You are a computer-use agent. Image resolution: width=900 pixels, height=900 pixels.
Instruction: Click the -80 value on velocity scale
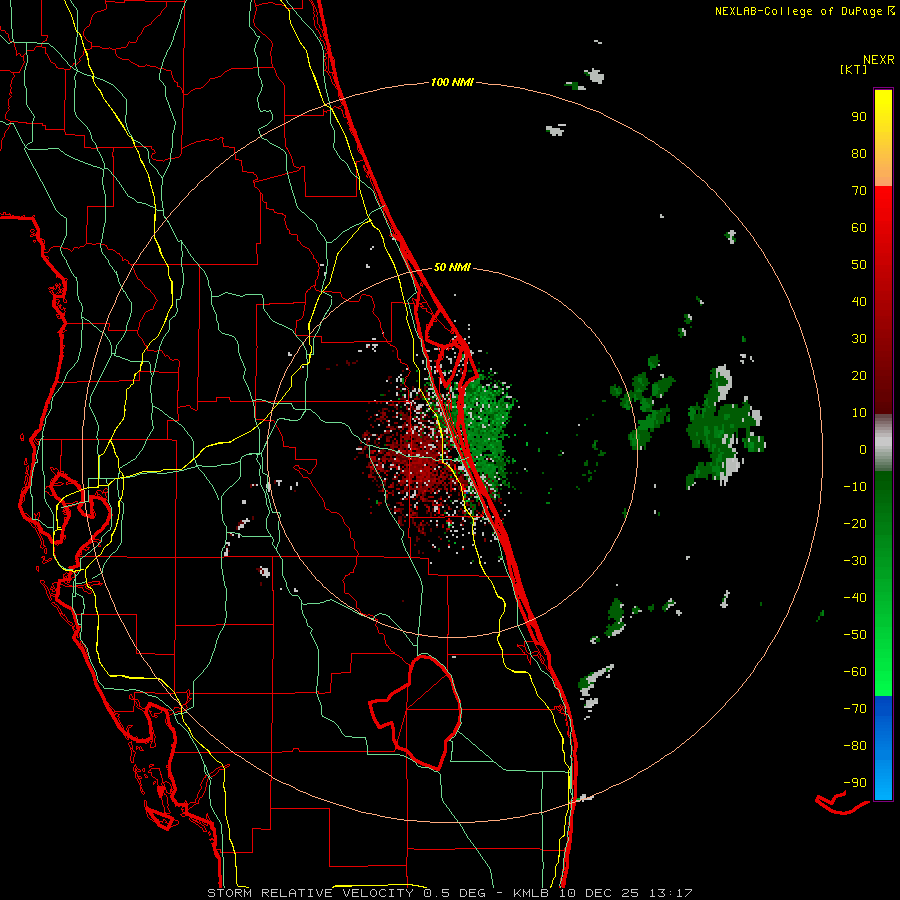855,746
